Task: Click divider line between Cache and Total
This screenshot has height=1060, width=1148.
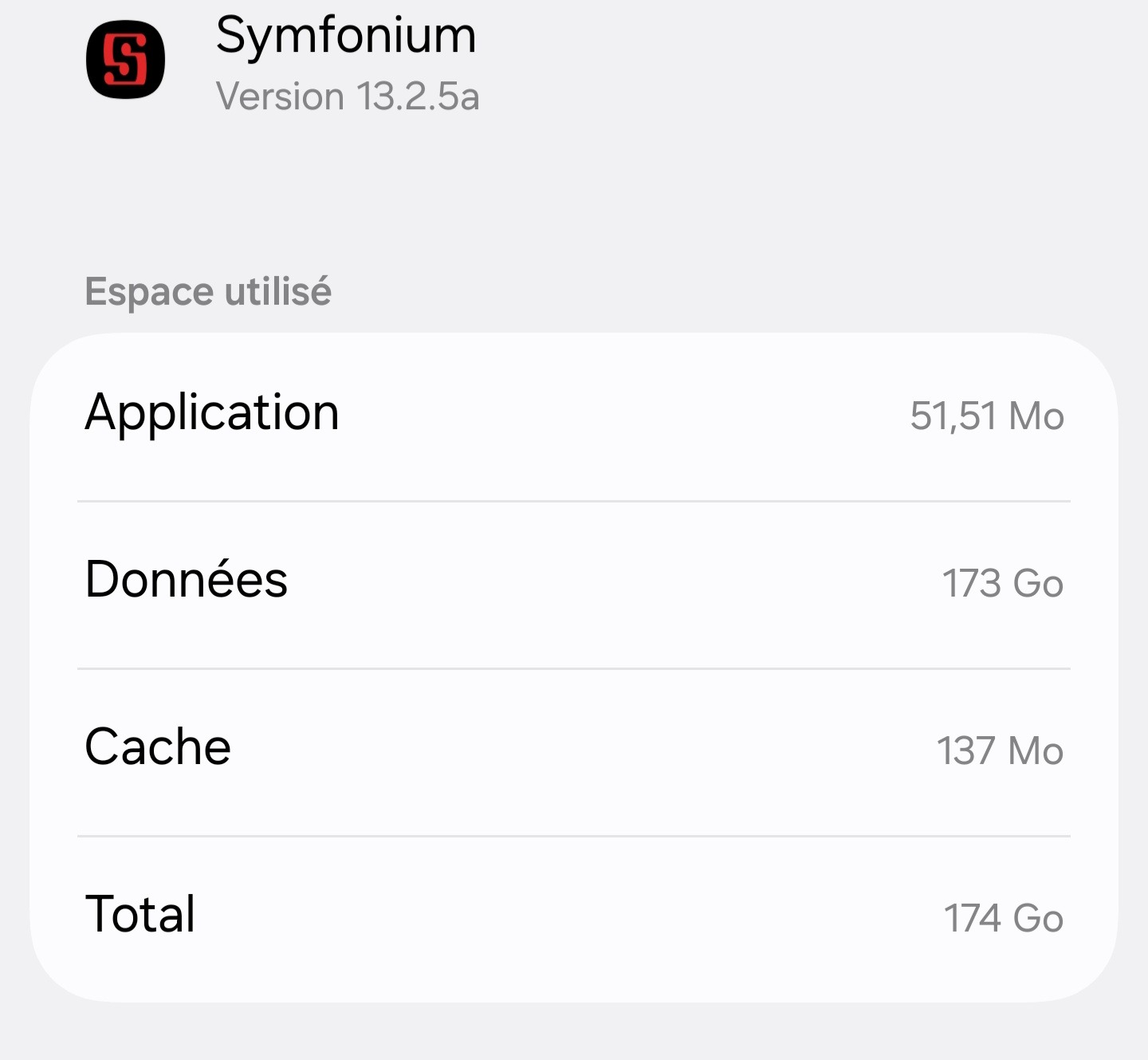Action: (574, 836)
